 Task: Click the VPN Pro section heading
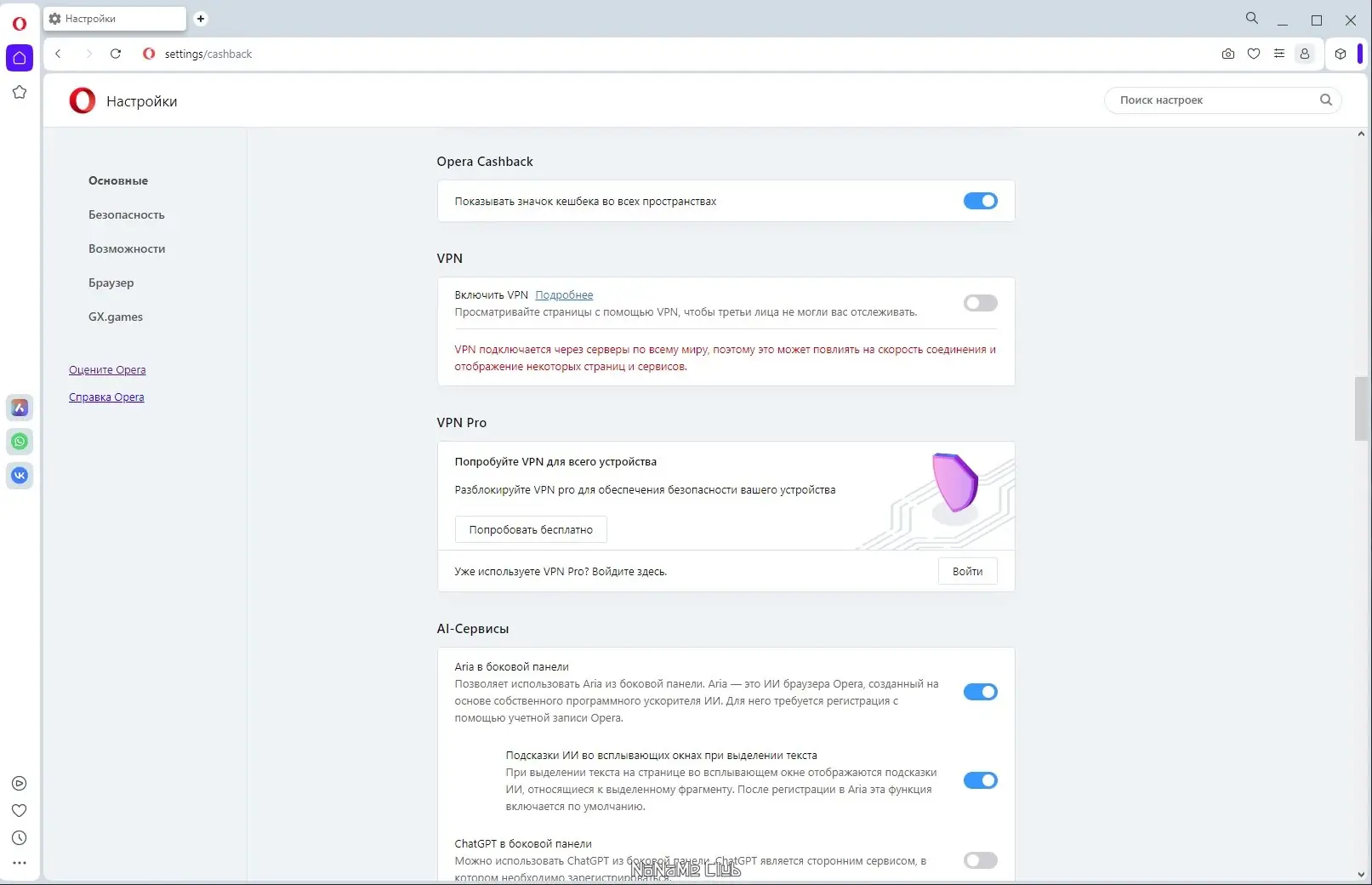click(462, 423)
